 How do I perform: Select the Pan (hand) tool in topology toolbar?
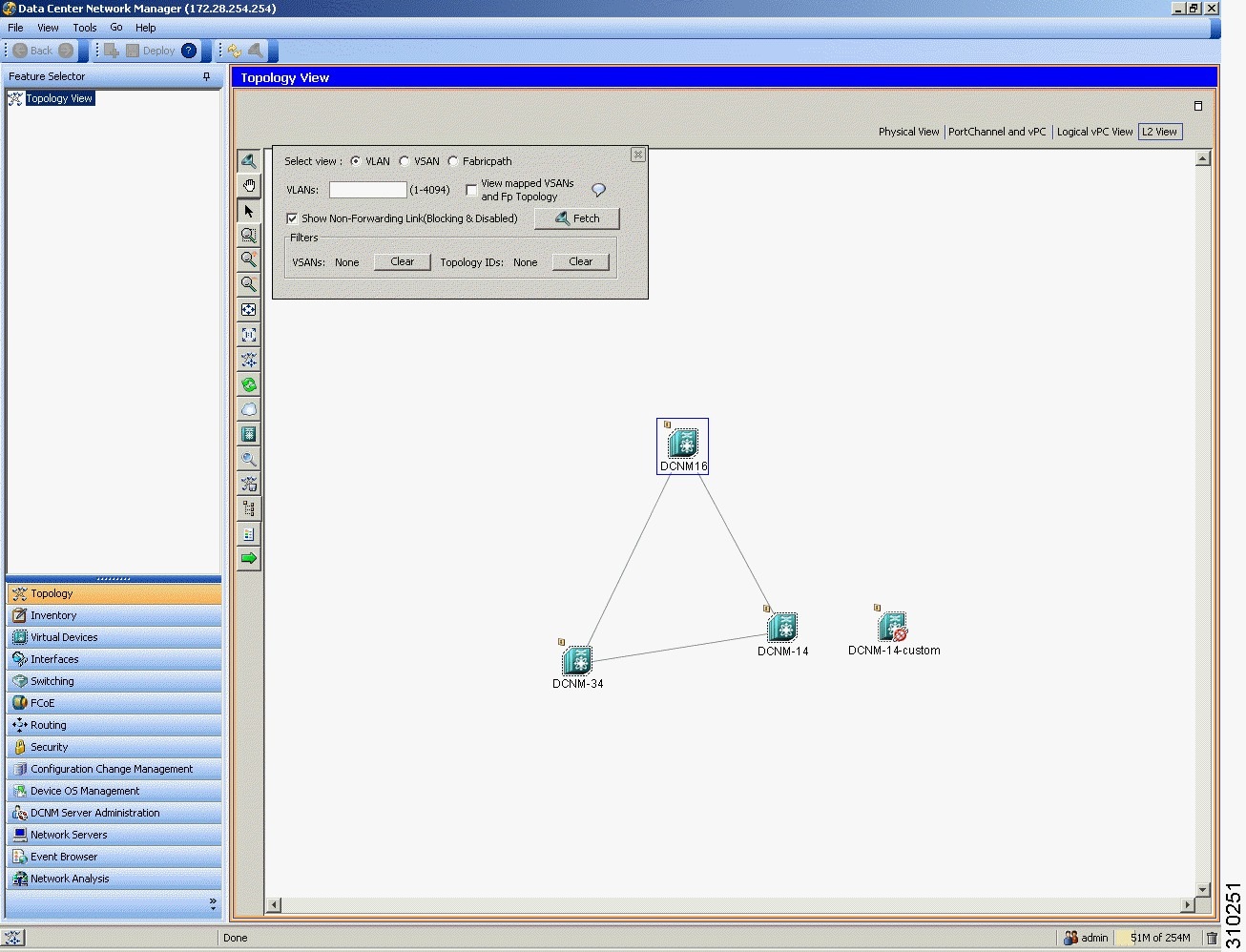point(248,185)
